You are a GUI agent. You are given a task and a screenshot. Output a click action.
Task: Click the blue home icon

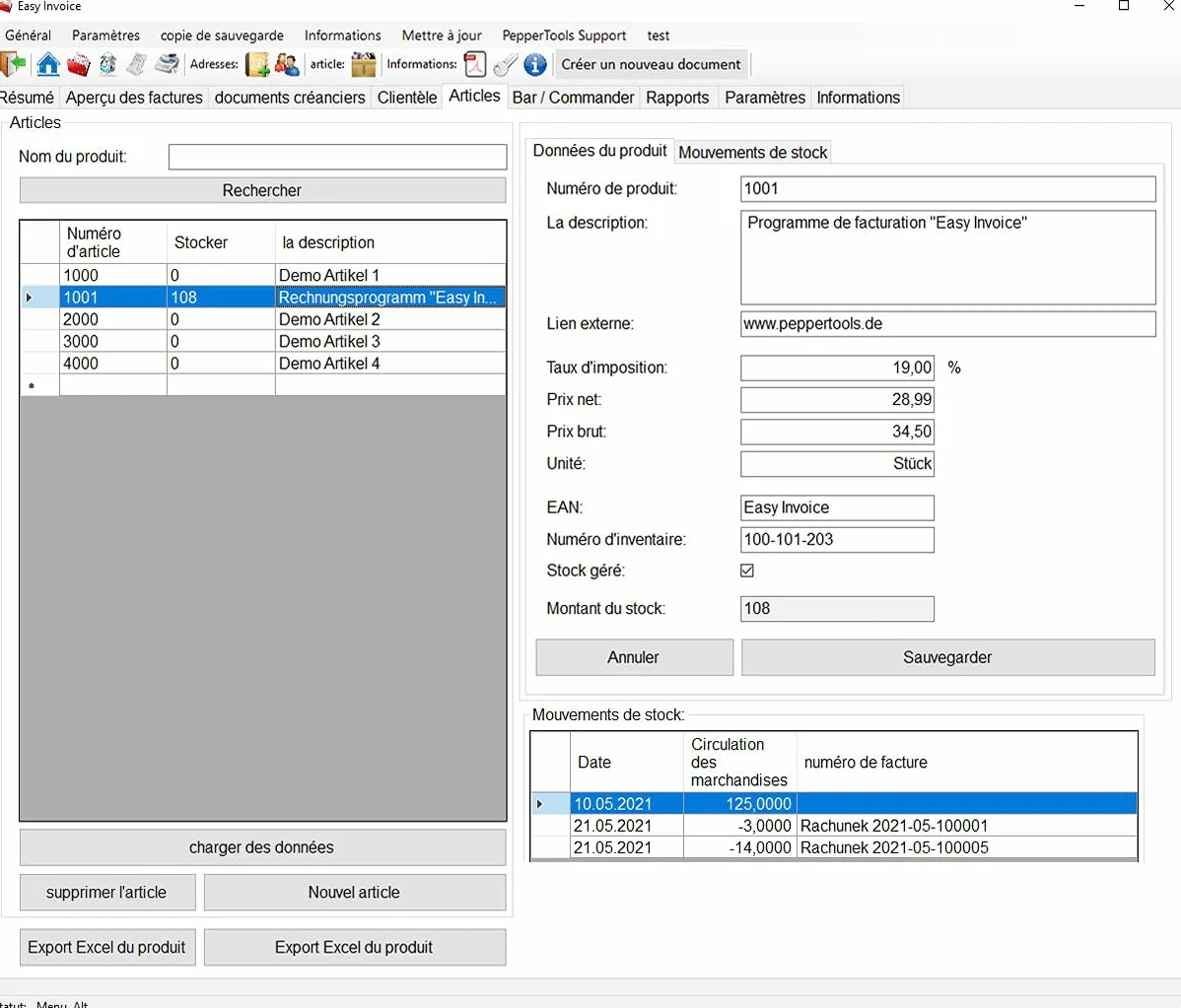pos(48,64)
